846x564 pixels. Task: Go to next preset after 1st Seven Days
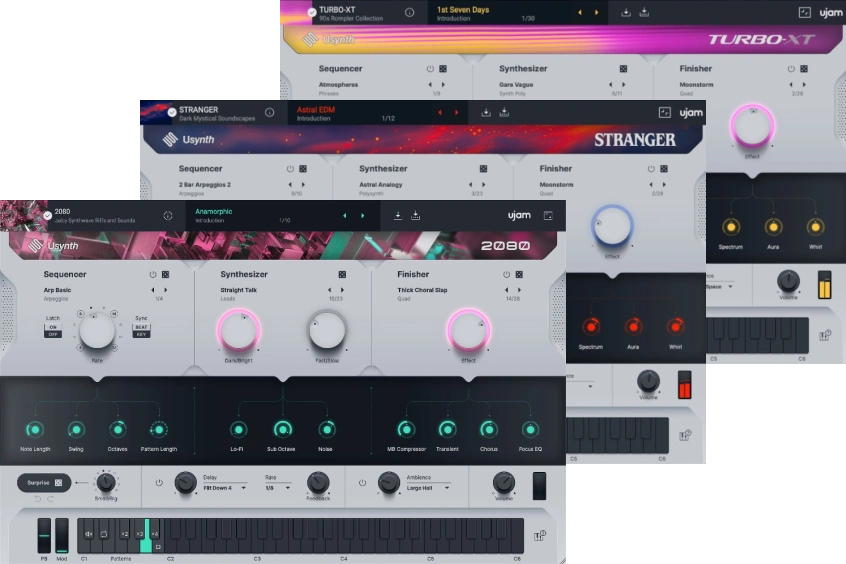597,12
